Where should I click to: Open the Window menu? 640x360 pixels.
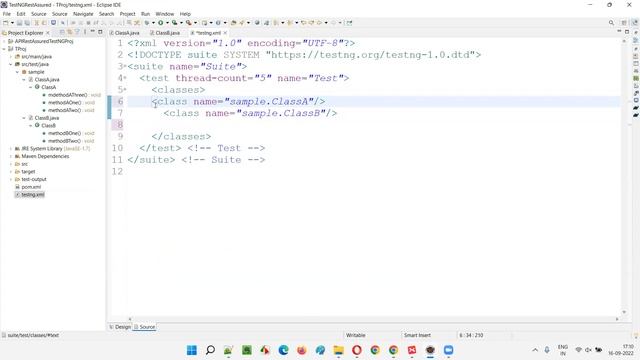coord(165,14)
